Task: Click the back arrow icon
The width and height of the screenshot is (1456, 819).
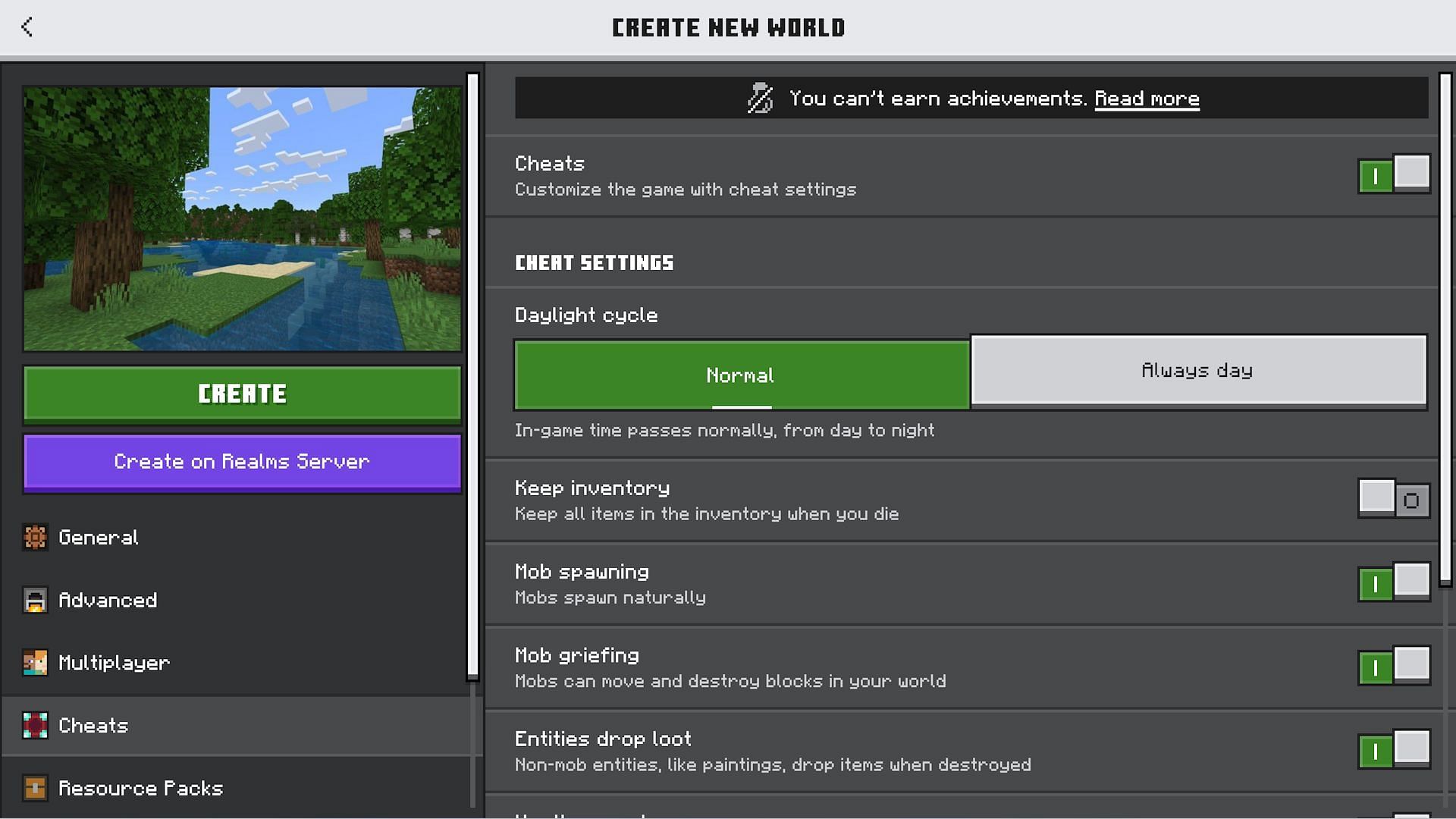Action: pos(27,27)
